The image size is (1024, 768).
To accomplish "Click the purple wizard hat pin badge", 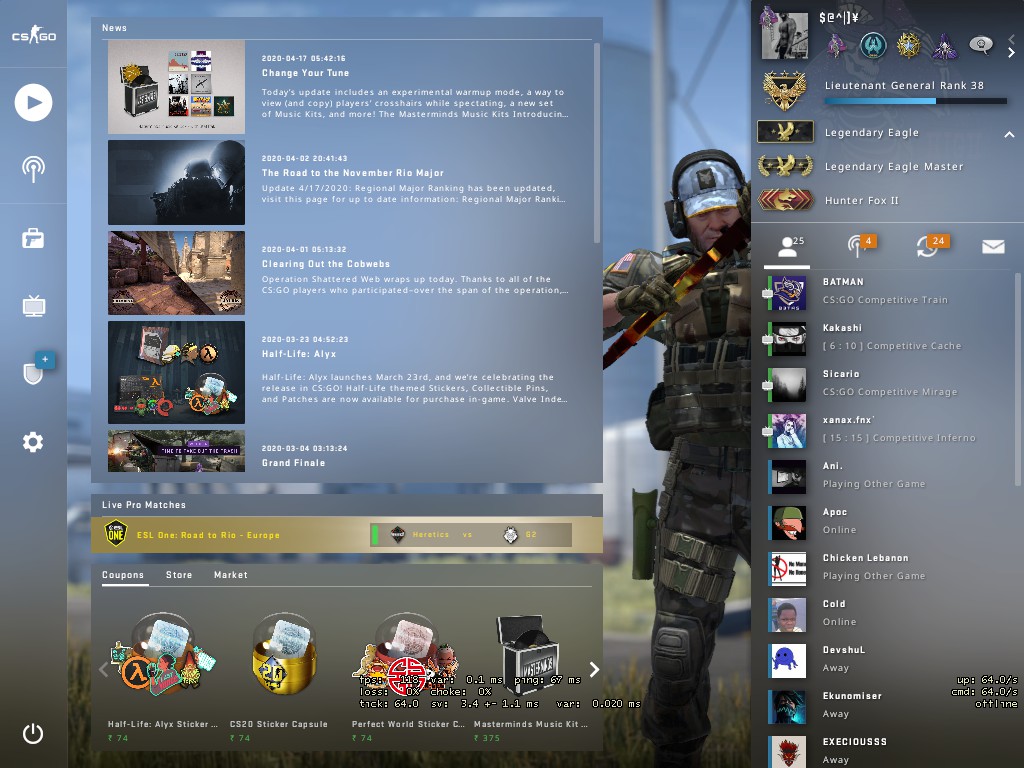I will click(x=944, y=46).
